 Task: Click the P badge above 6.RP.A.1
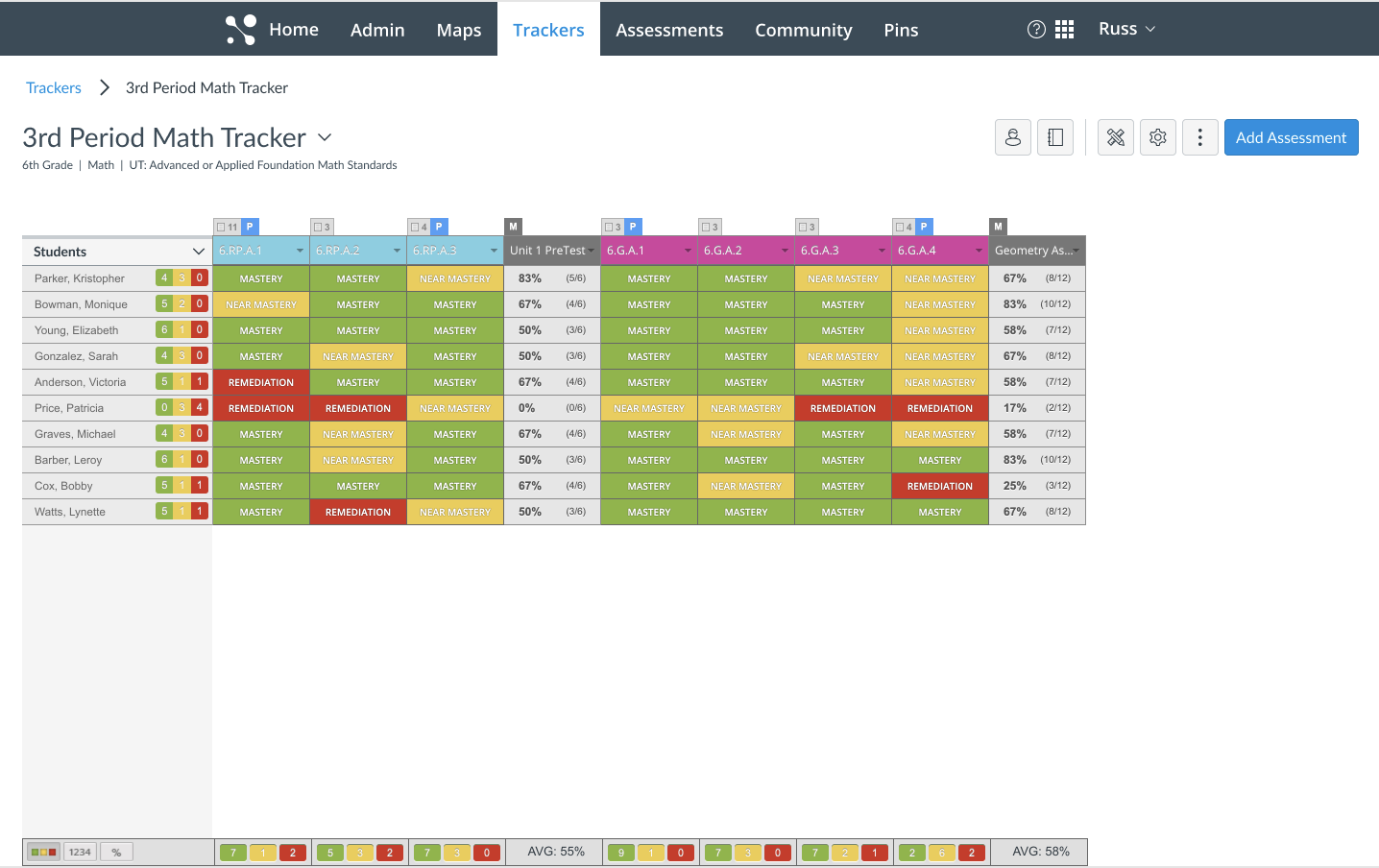250,227
